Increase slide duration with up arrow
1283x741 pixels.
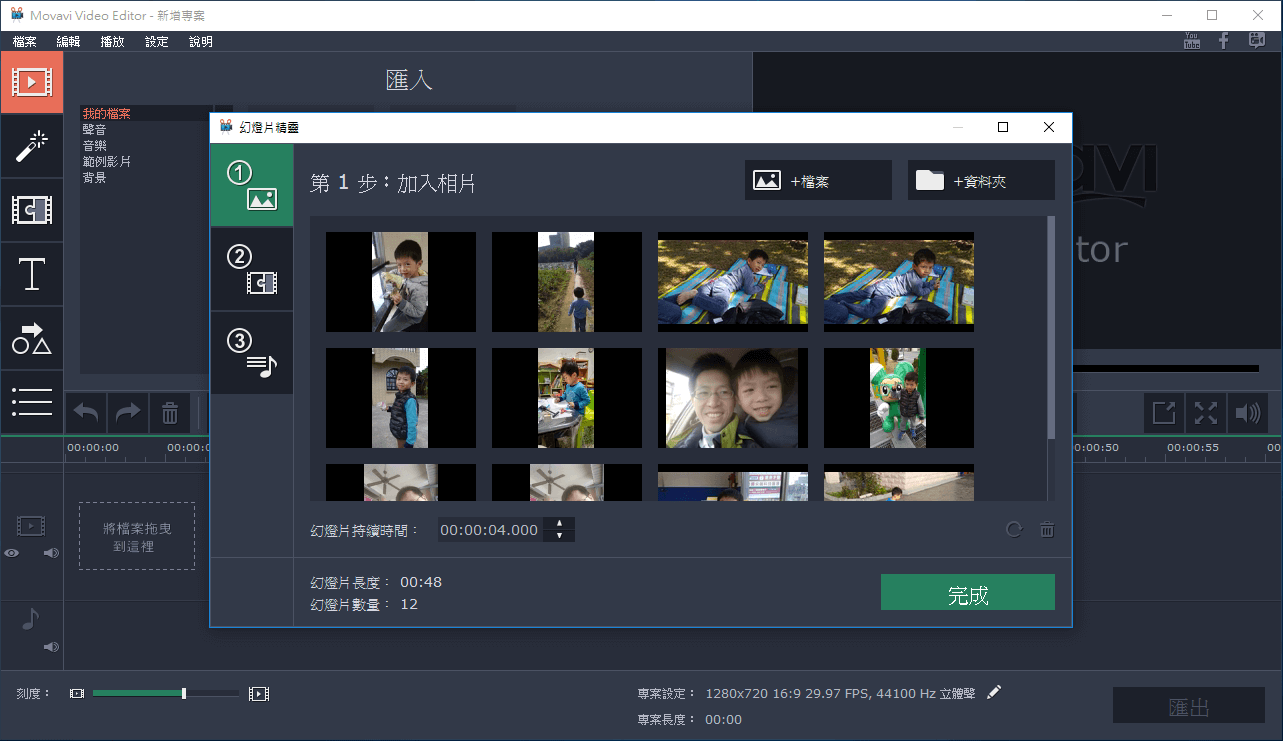click(558, 524)
